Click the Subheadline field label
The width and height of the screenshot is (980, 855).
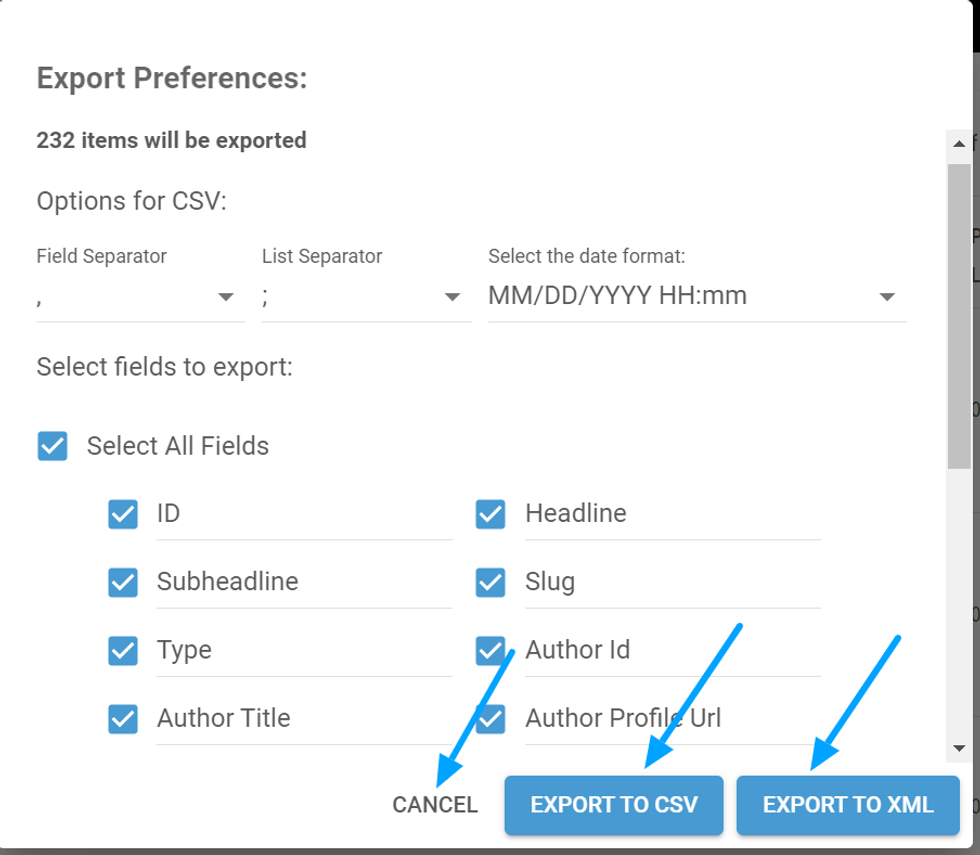(228, 582)
